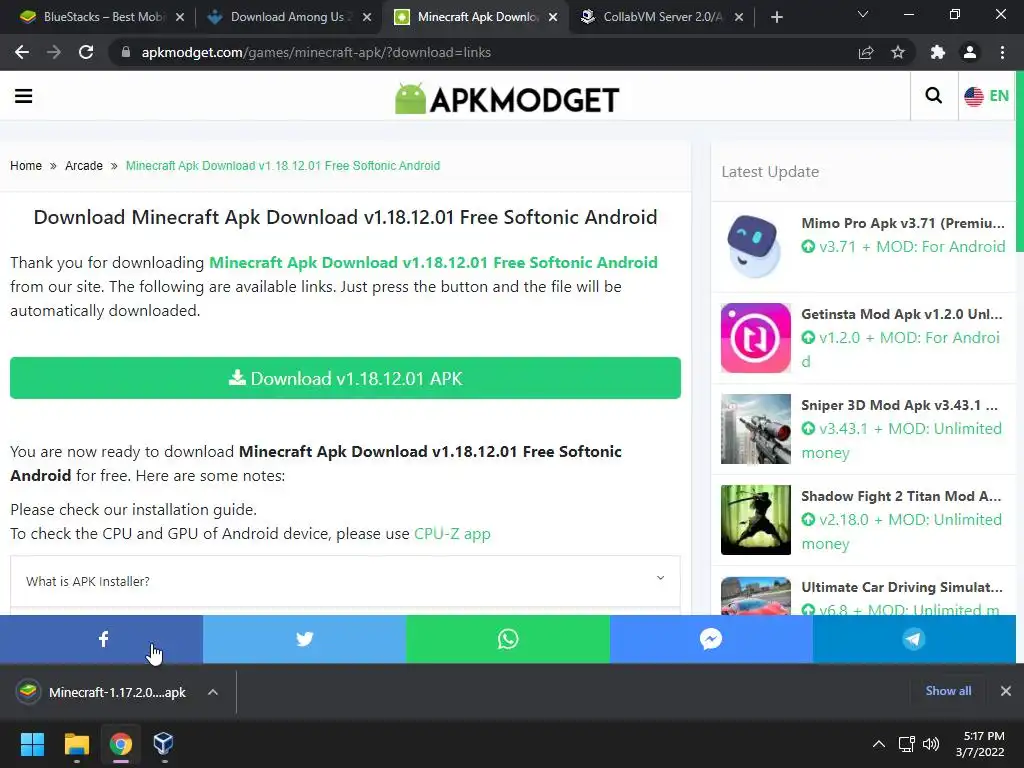Viewport: 1024px width, 768px height.
Task: Switch to BlueStacks browser tab
Action: tap(101, 17)
